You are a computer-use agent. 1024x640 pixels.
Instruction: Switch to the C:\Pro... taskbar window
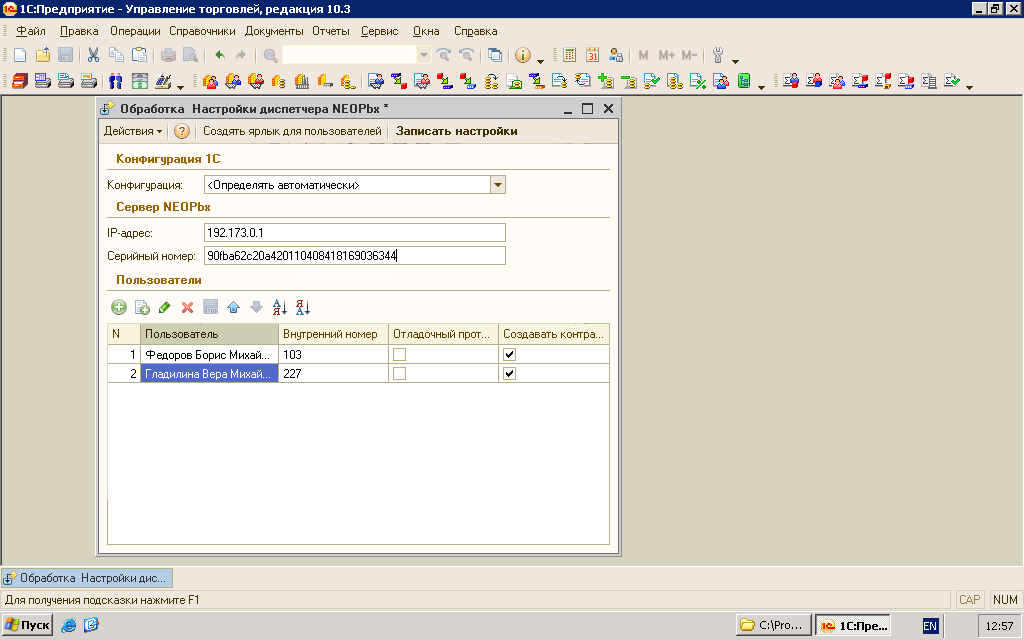(773, 625)
